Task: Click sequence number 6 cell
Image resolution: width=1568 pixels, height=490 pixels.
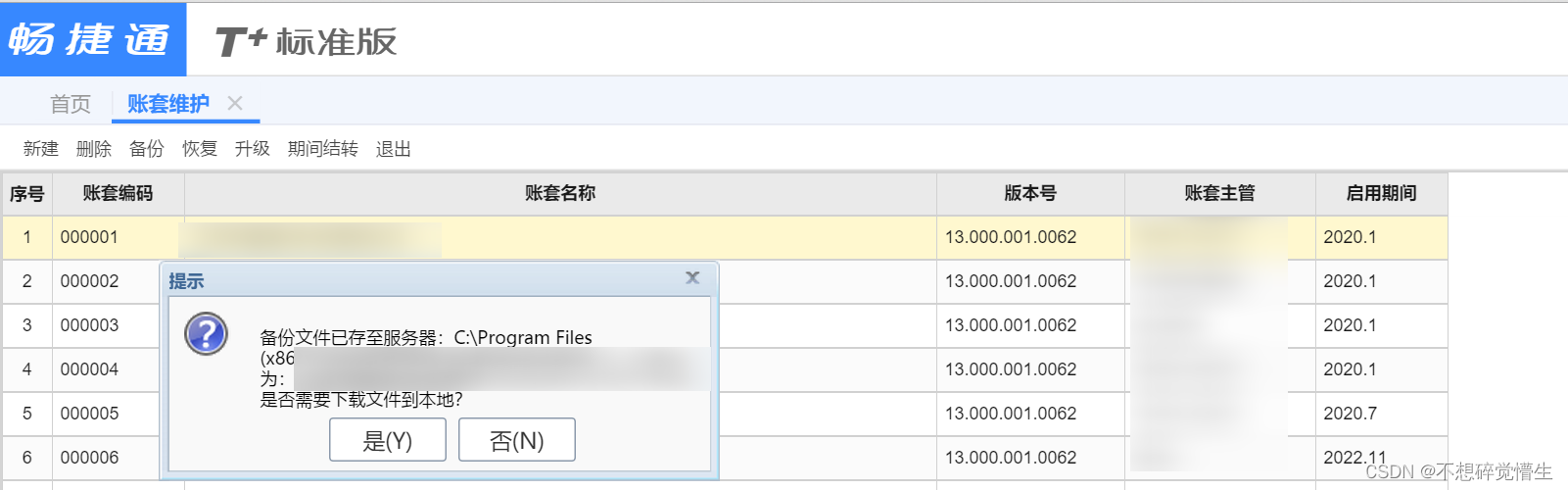Action: [27, 458]
